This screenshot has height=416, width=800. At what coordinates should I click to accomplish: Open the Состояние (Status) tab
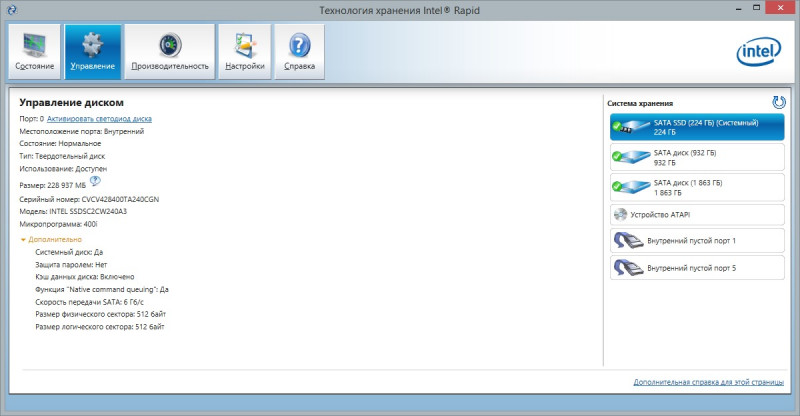coord(34,52)
